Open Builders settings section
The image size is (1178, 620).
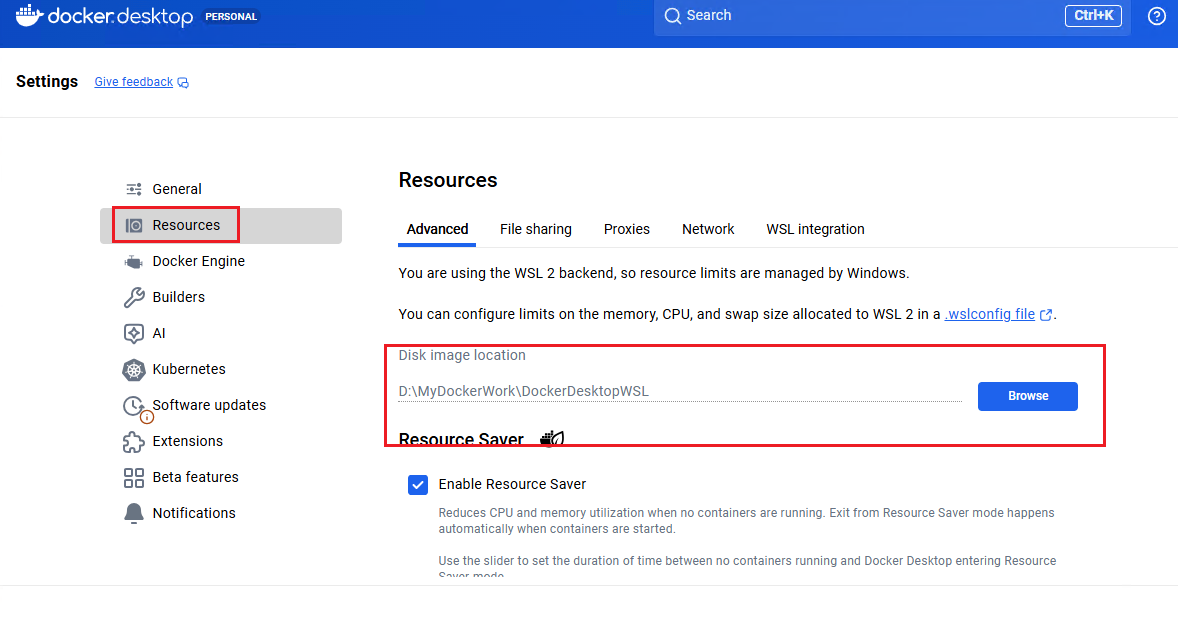coord(221,298)
